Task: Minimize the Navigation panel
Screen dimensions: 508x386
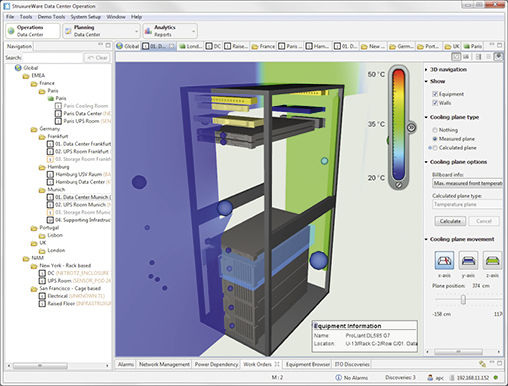Action: pyautogui.click(x=101, y=45)
